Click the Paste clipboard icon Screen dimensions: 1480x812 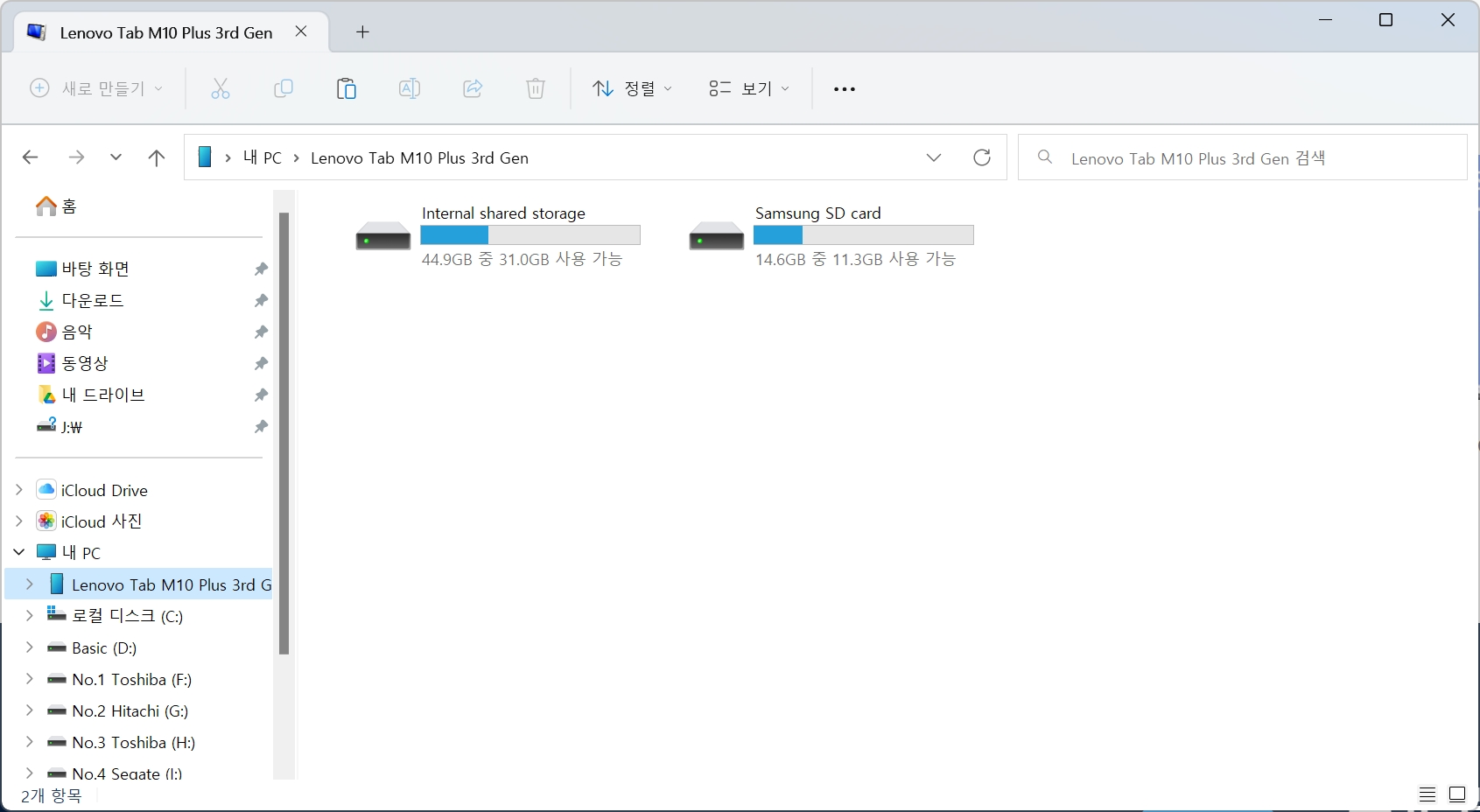click(x=347, y=88)
